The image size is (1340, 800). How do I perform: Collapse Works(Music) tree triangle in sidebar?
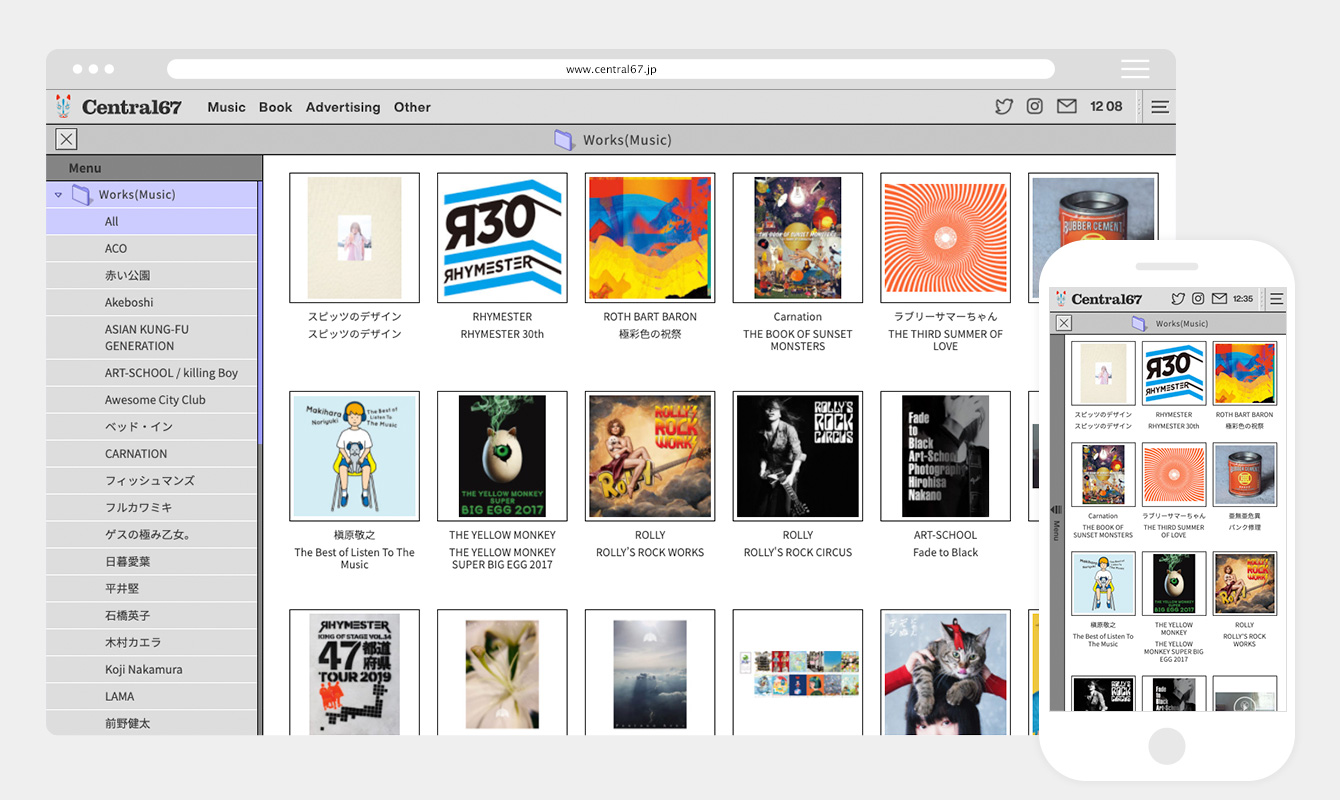click(58, 195)
